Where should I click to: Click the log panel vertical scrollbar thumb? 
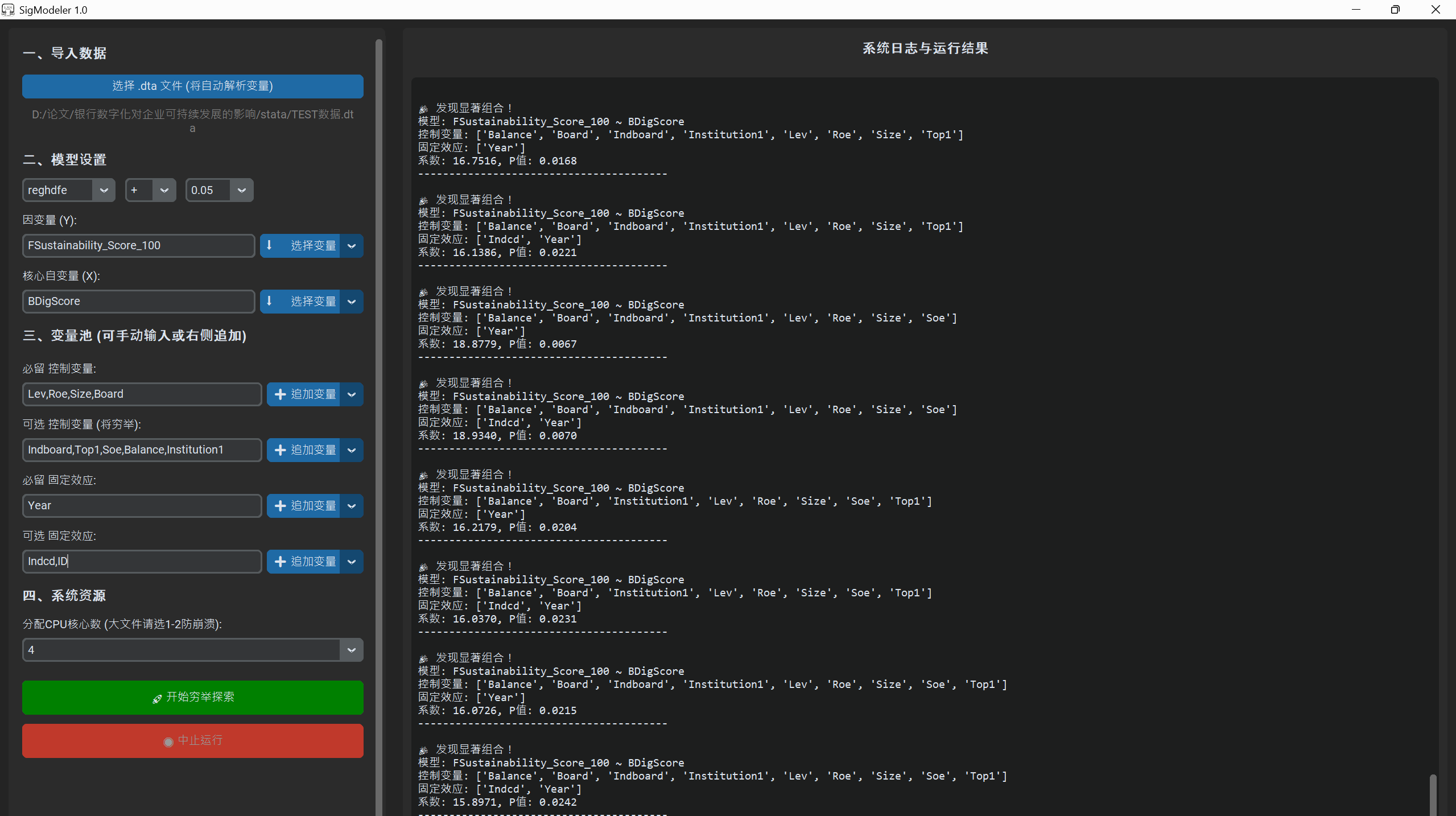(x=1433, y=794)
